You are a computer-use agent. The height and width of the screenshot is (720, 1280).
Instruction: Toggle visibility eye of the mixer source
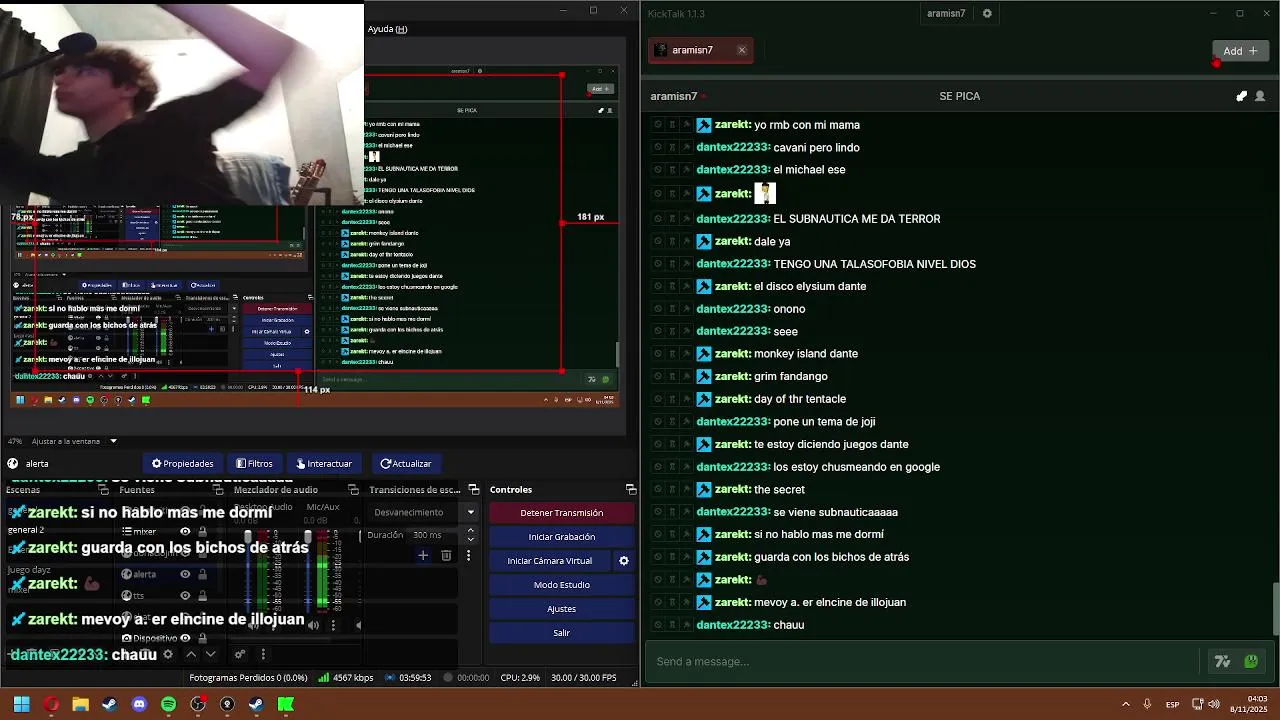(x=185, y=532)
